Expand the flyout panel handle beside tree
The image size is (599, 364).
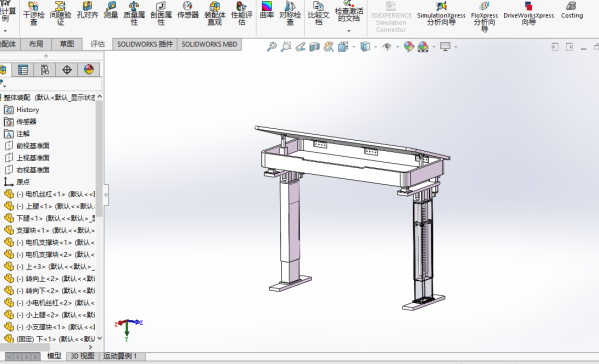click(x=106, y=195)
